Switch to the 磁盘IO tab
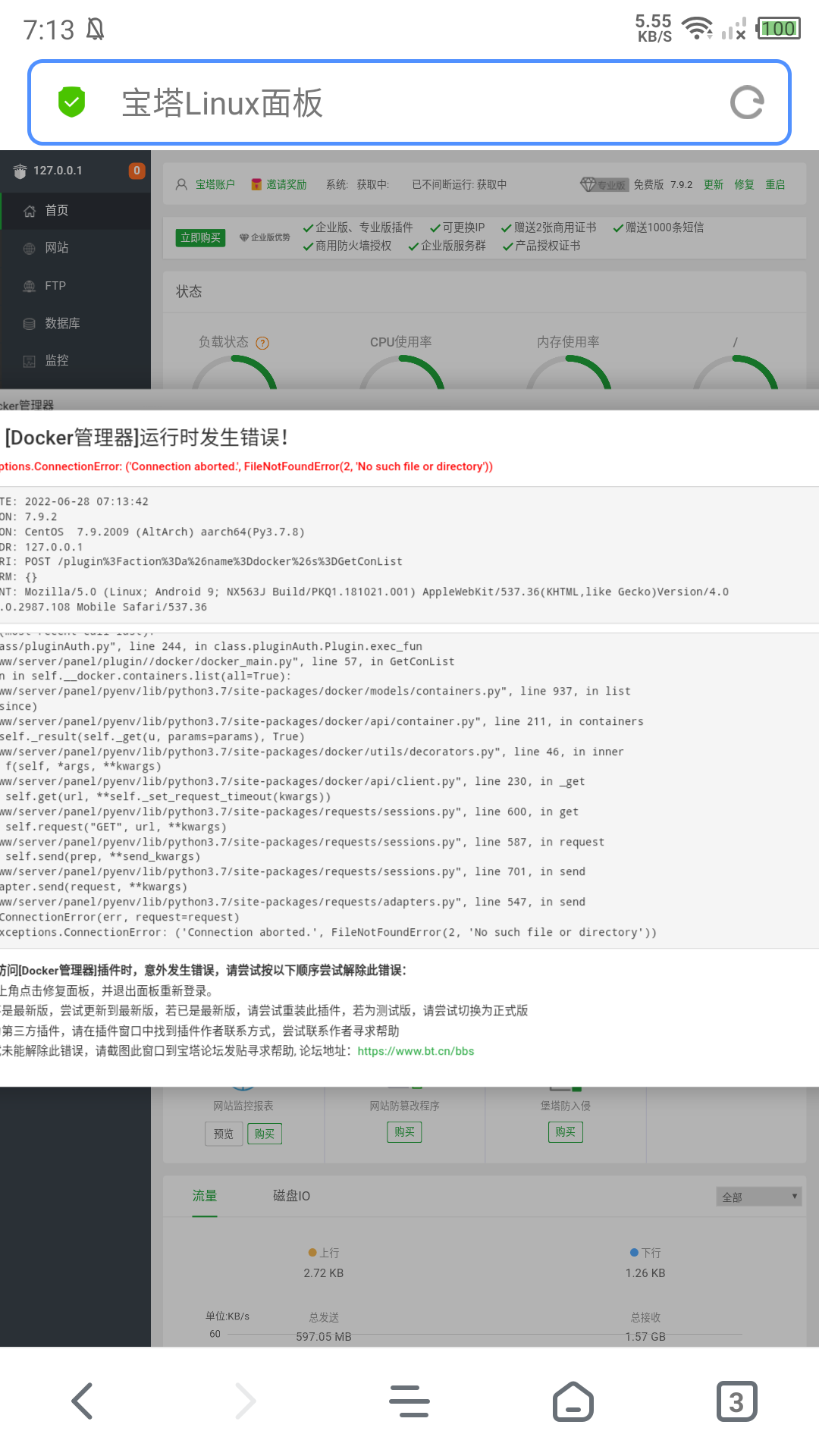The width and height of the screenshot is (819, 1456). pyautogui.click(x=291, y=1196)
